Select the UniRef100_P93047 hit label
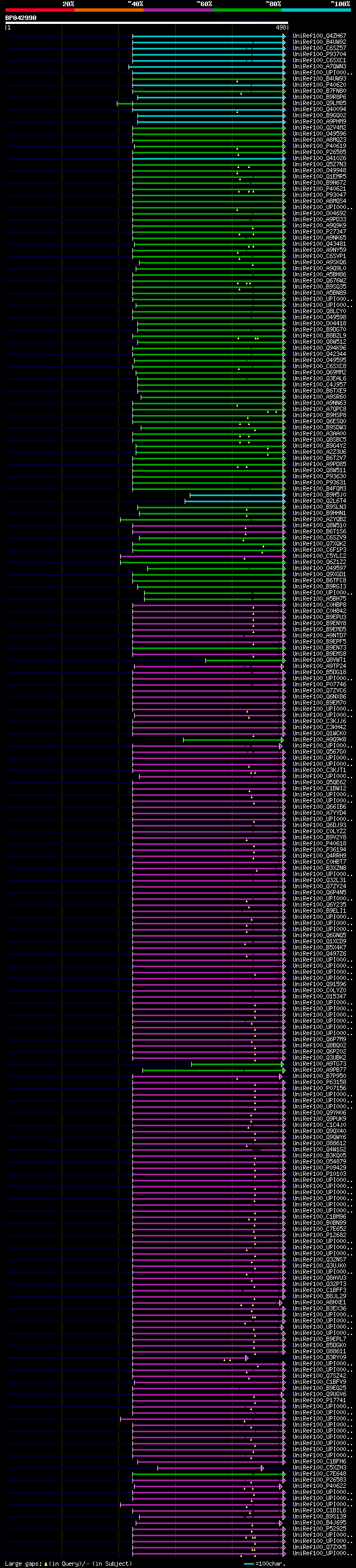This screenshot has height=1568, width=356. tap(319, 195)
